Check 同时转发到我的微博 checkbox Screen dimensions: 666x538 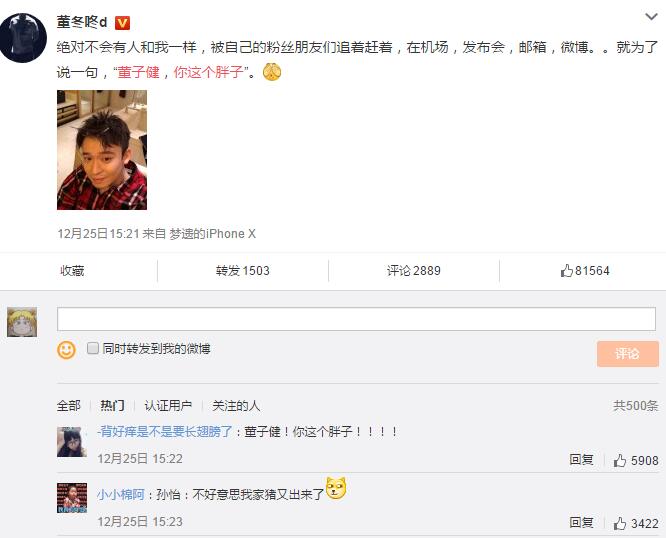pyautogui.click(x=93, y=349)
